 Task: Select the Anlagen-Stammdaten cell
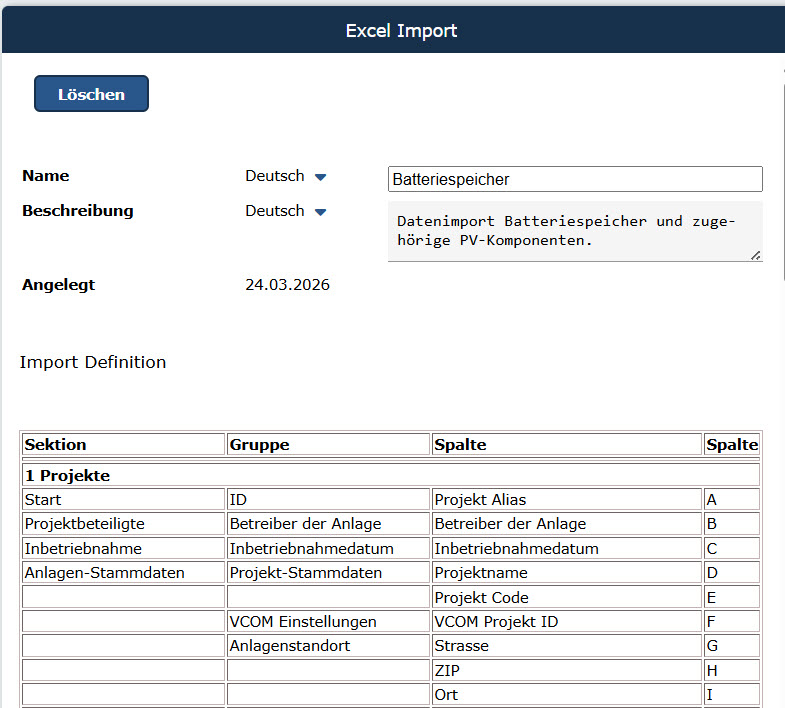[x=123, y=572]
